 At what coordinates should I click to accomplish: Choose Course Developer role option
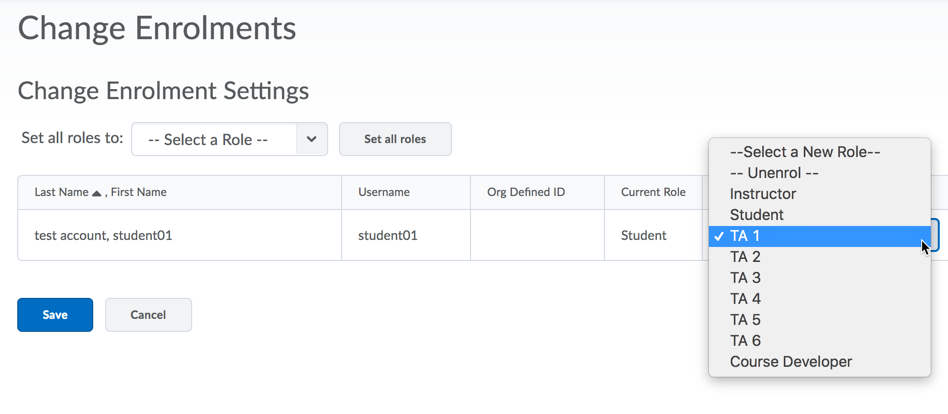point(791,362)
